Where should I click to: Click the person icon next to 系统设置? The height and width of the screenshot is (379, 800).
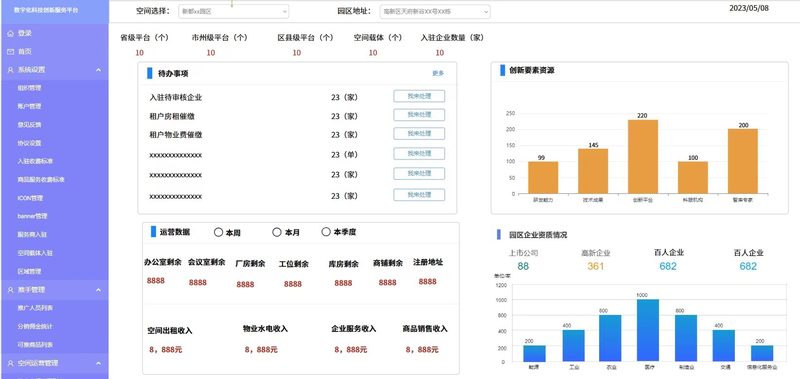click(x=10, y=70)
